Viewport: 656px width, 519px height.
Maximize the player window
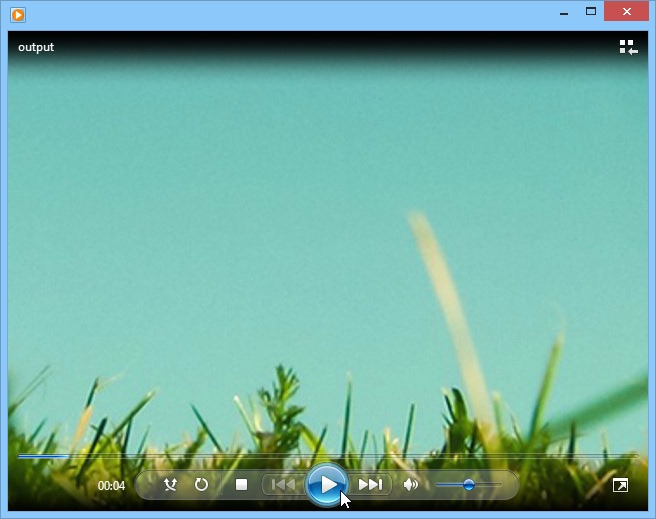[591, 12]
